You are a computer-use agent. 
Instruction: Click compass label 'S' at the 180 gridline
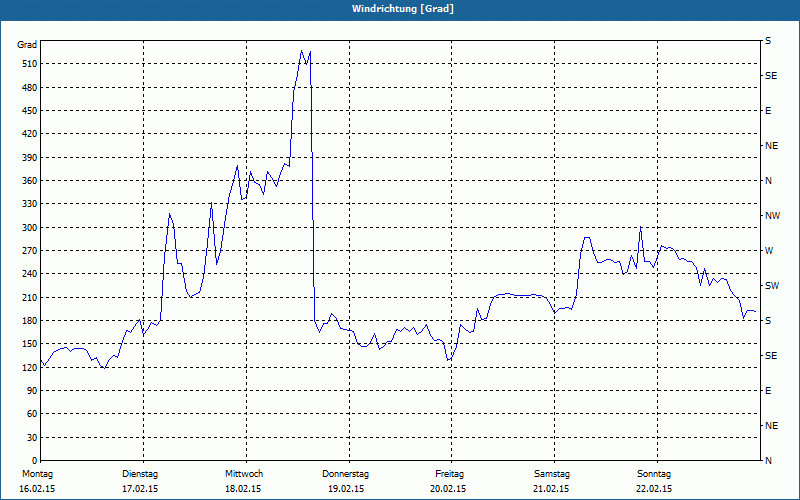[x=768, y=321]
